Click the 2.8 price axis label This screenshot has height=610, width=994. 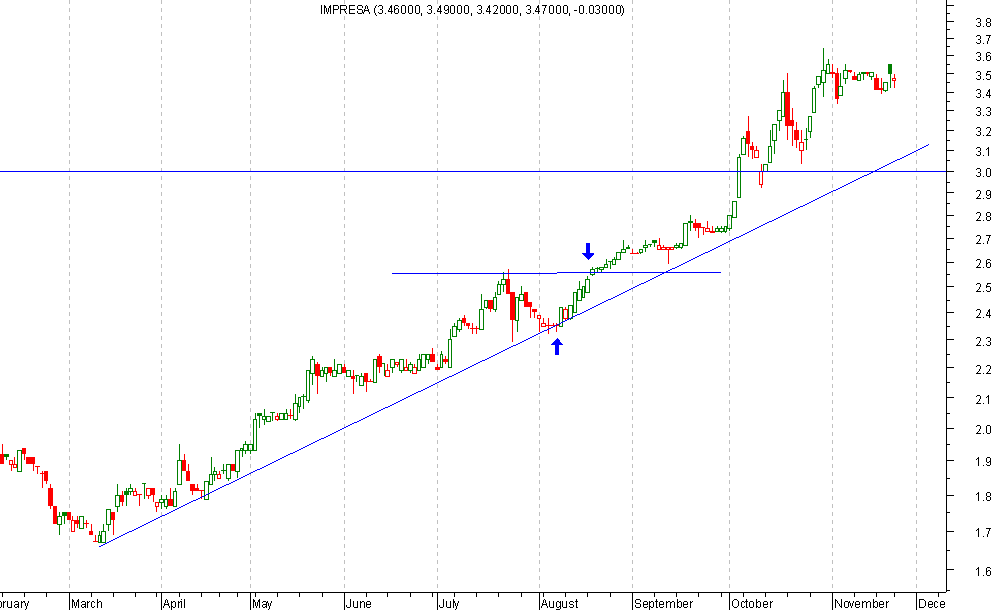click(x=983, y=217)
